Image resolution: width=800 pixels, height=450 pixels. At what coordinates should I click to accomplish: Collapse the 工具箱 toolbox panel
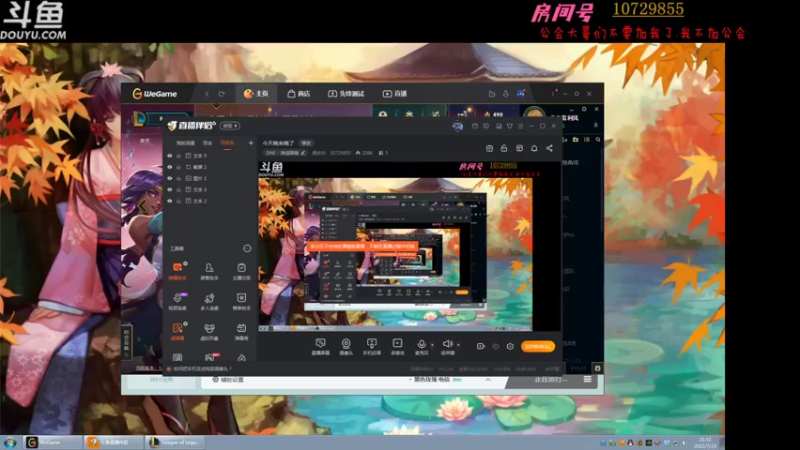(247, 248)
